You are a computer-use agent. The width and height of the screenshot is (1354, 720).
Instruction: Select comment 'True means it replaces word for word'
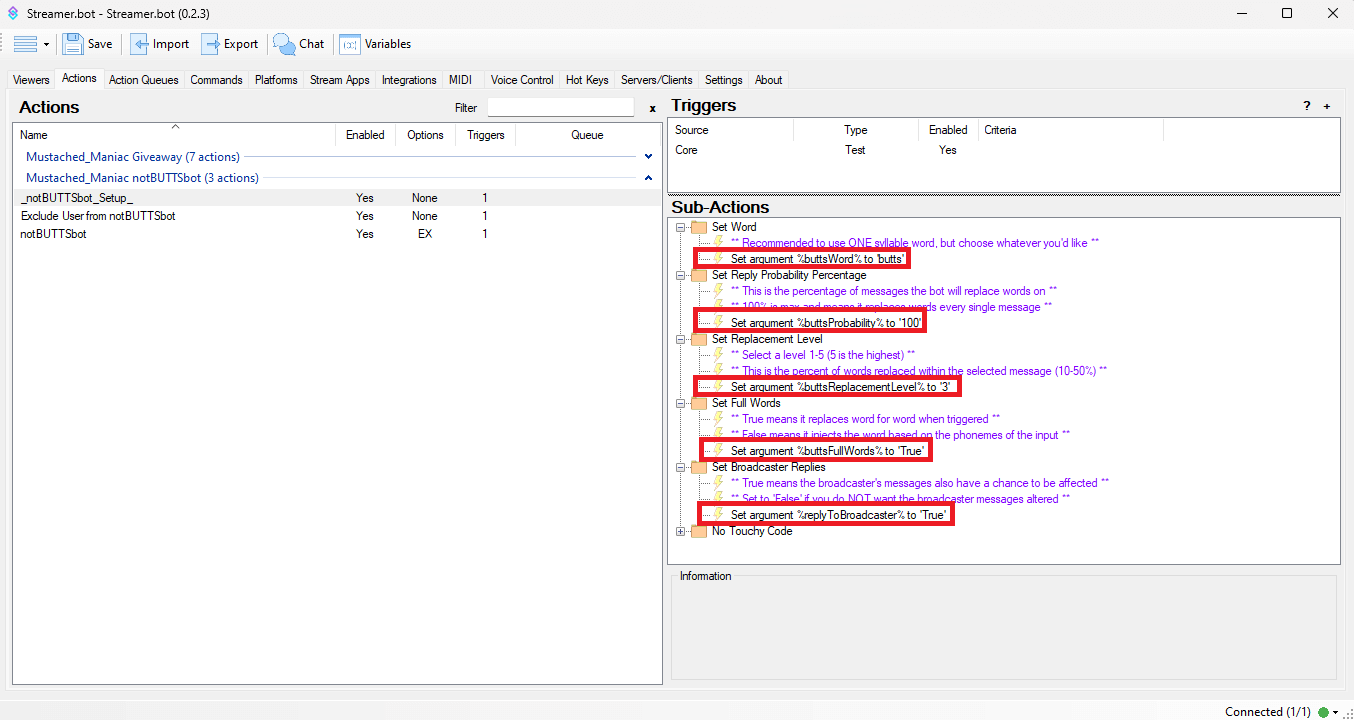(x=865, y=419)
